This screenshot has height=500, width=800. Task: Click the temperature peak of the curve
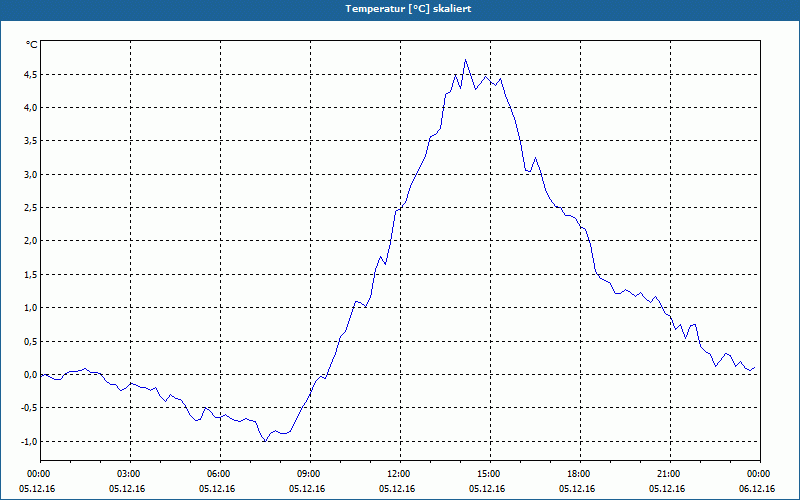point(465,60)
